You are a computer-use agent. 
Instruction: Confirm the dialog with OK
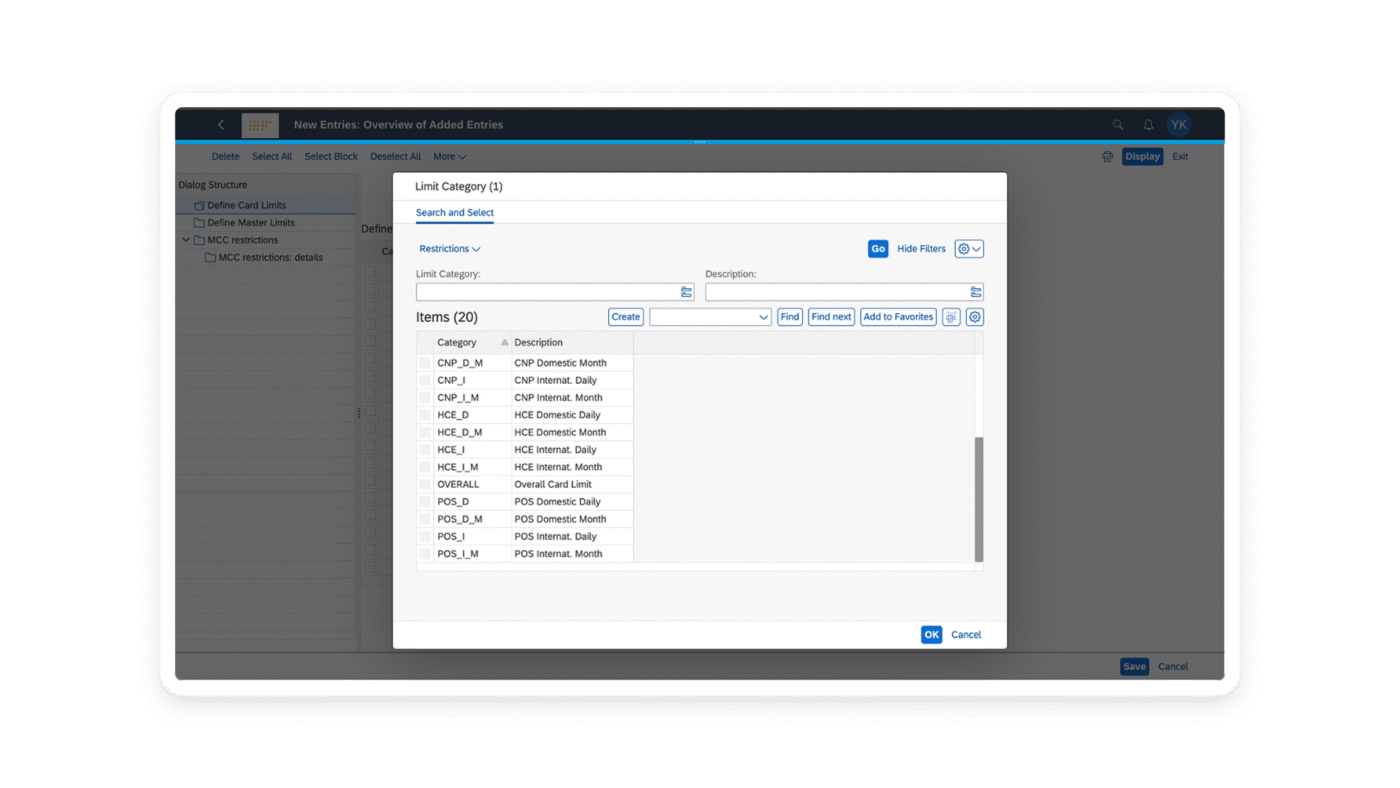tap(930, 634)
